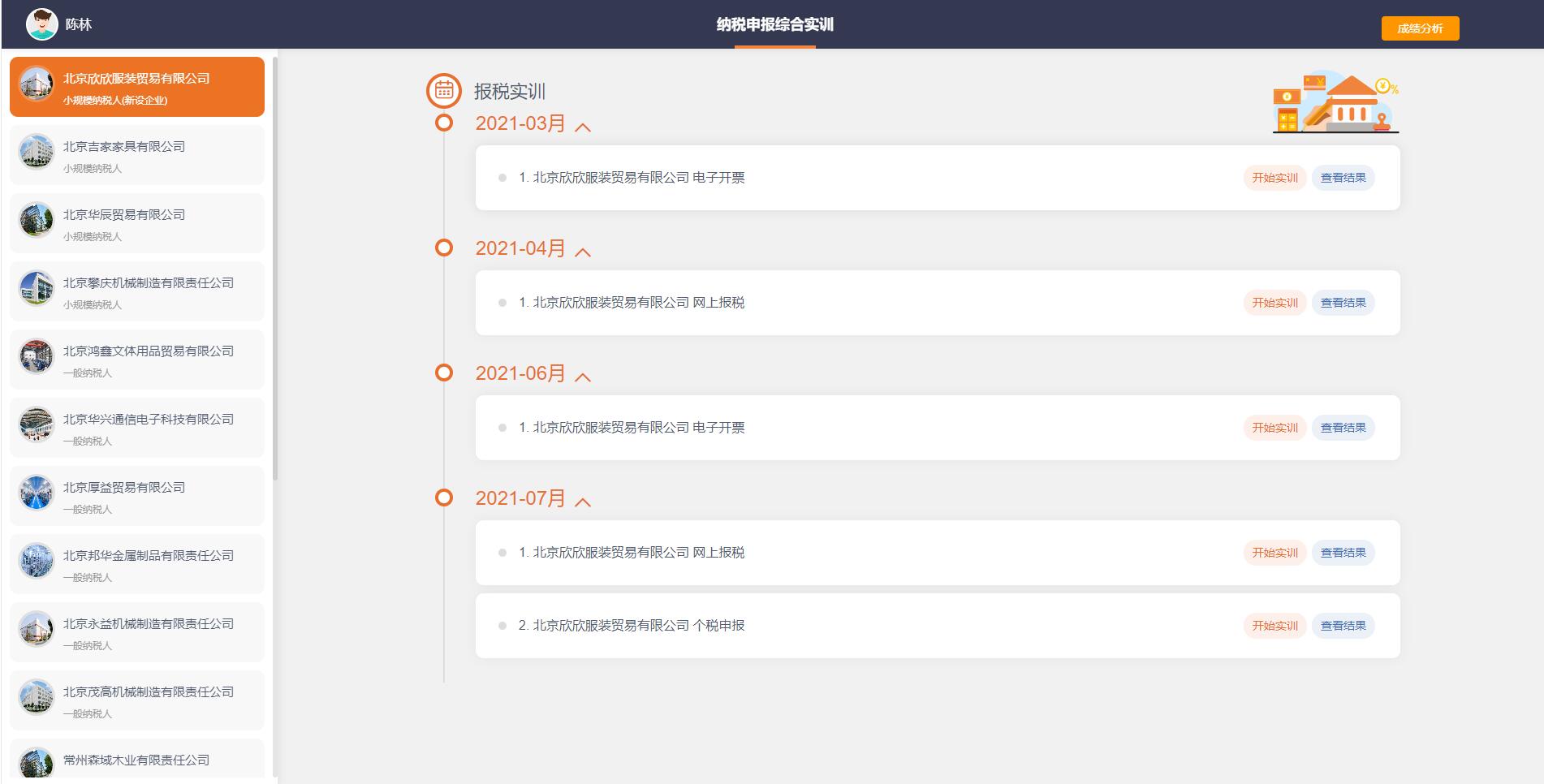1544x784 pixels.
Task: Click the 北京鸿鑫文体用品贸易有限公司 logo
Action: [37, 357]
